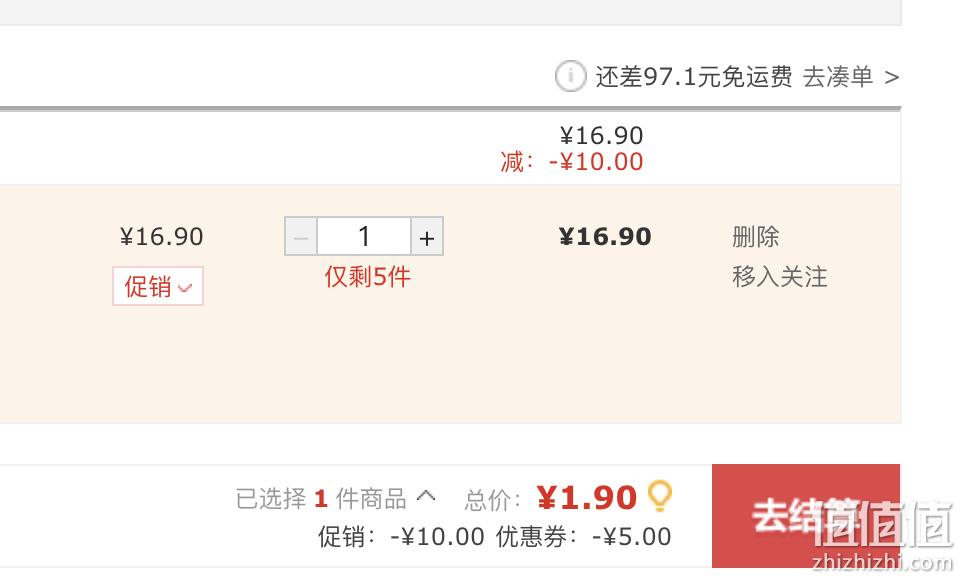
Task: Click the 还差97.1元免运费 shipping notice
Action: (694, 77)
